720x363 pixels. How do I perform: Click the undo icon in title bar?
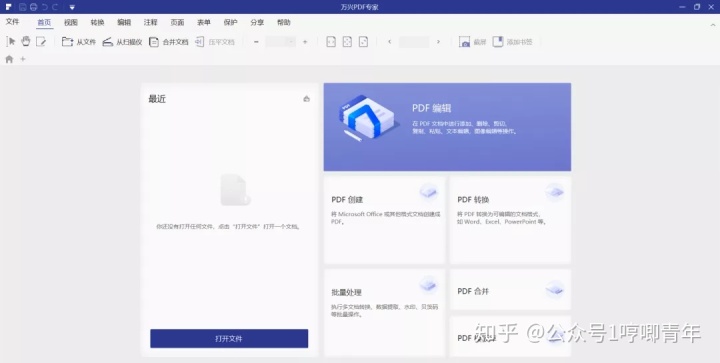pyautogui.click(x=45, y=7)
